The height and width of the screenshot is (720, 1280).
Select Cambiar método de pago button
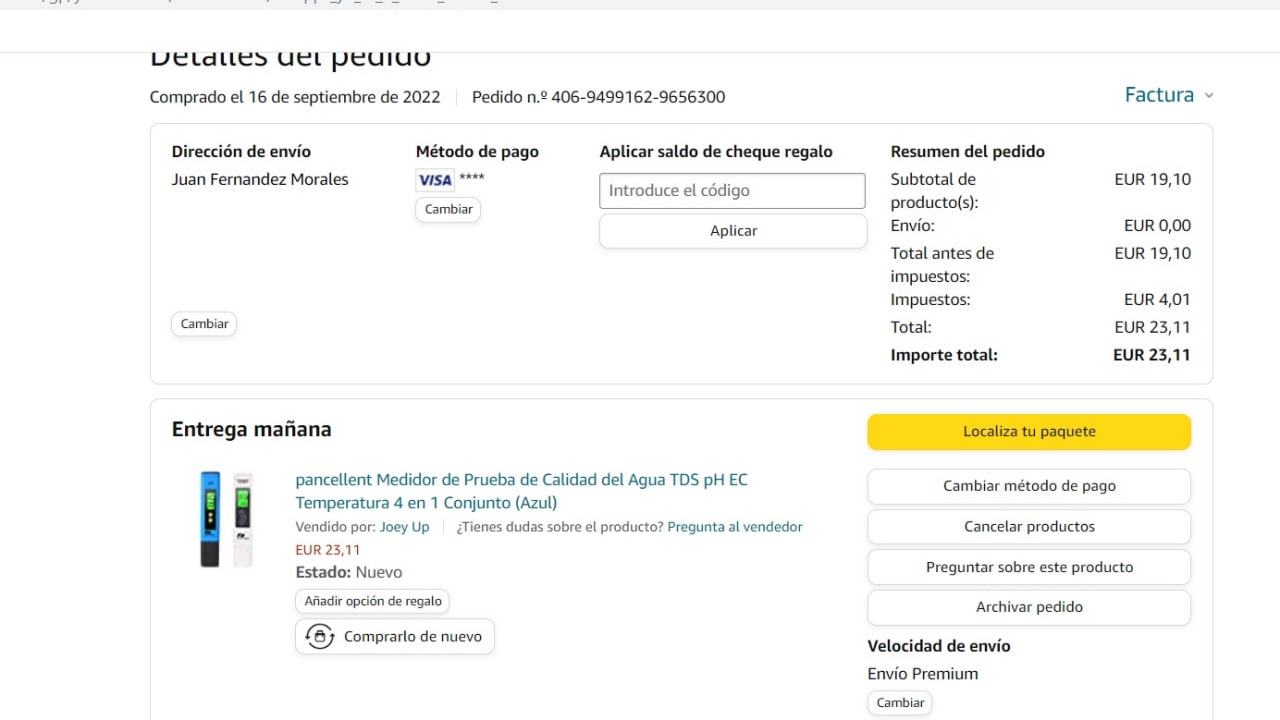[x=1029, y=486]
